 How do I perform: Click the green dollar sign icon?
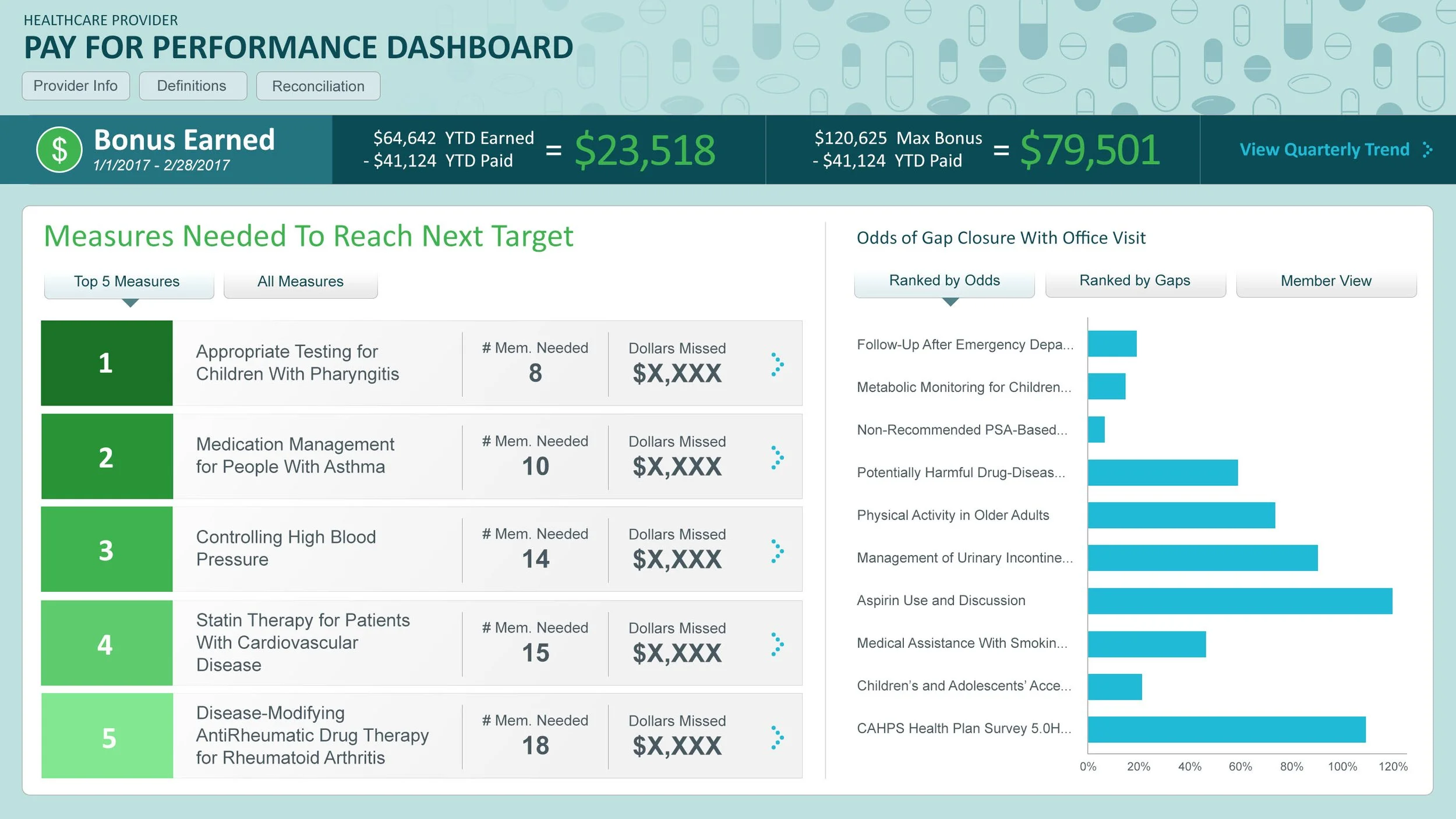click(x=59, y=150)
